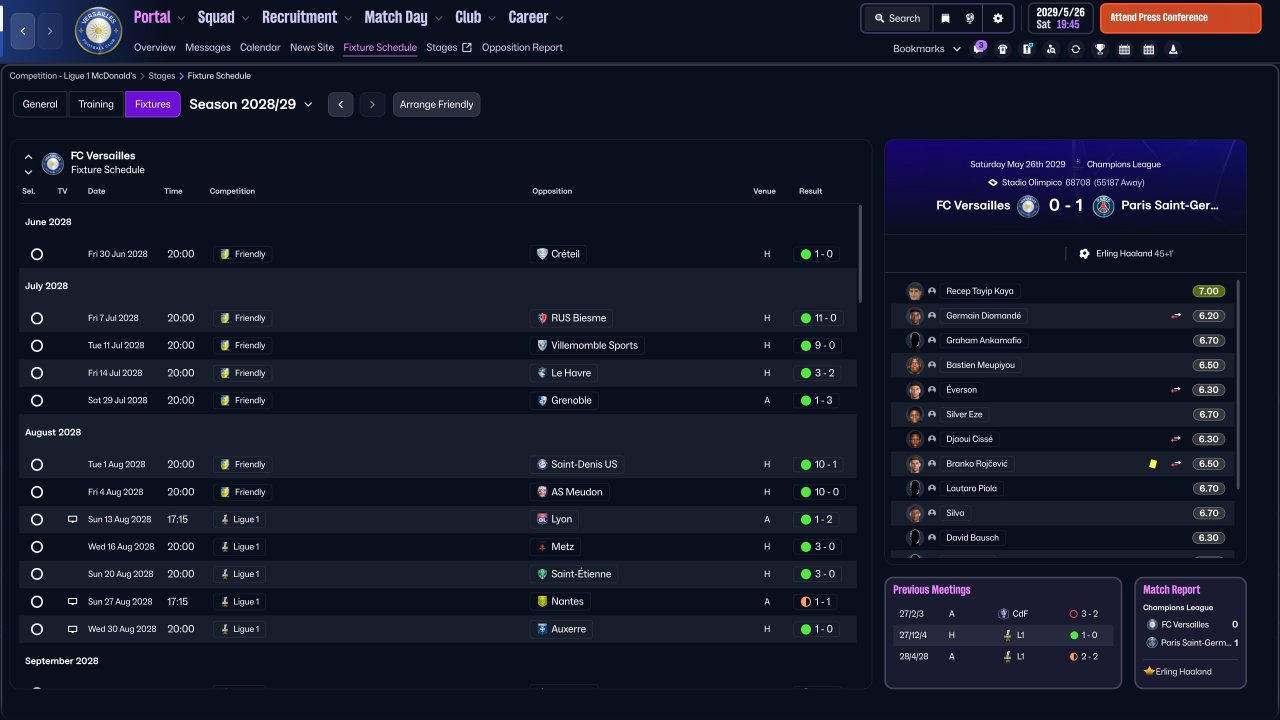The image size is (1280, 720).
Task: Open the Bookmarks dropdown
Action: (927, 49)
